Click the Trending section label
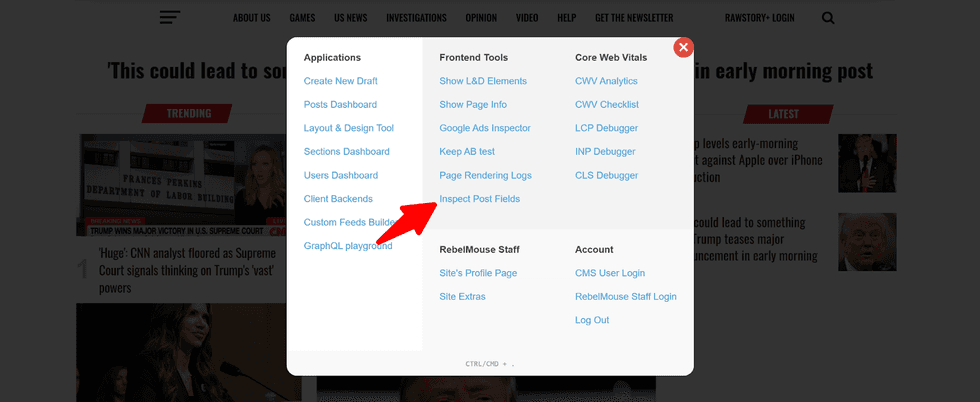This screenshot has width=980, height=402. [188, 114]
